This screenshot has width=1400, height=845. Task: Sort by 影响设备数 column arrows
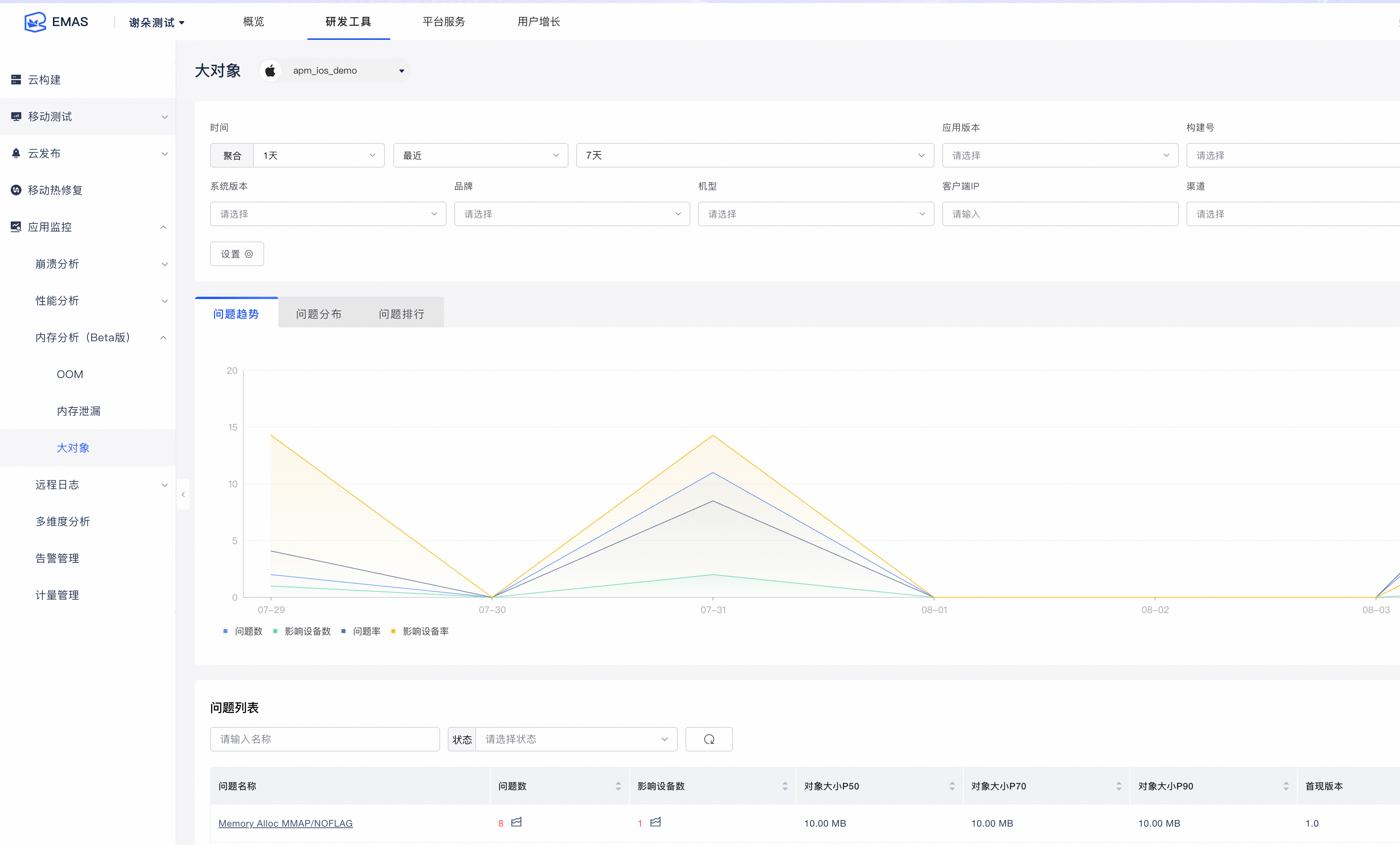(785, 786)
